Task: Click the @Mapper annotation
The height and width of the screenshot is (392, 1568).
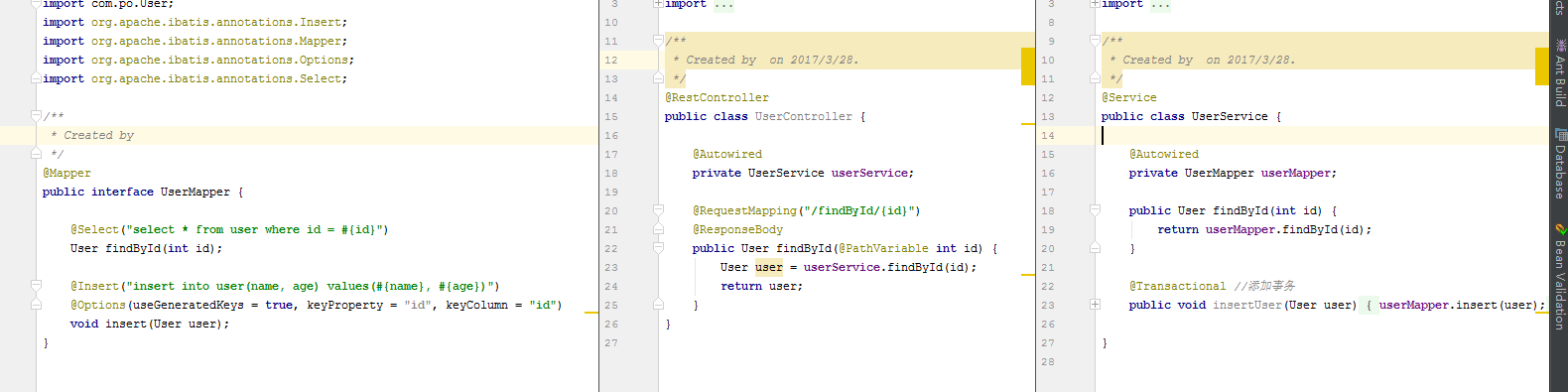Action: coord(66,173)
